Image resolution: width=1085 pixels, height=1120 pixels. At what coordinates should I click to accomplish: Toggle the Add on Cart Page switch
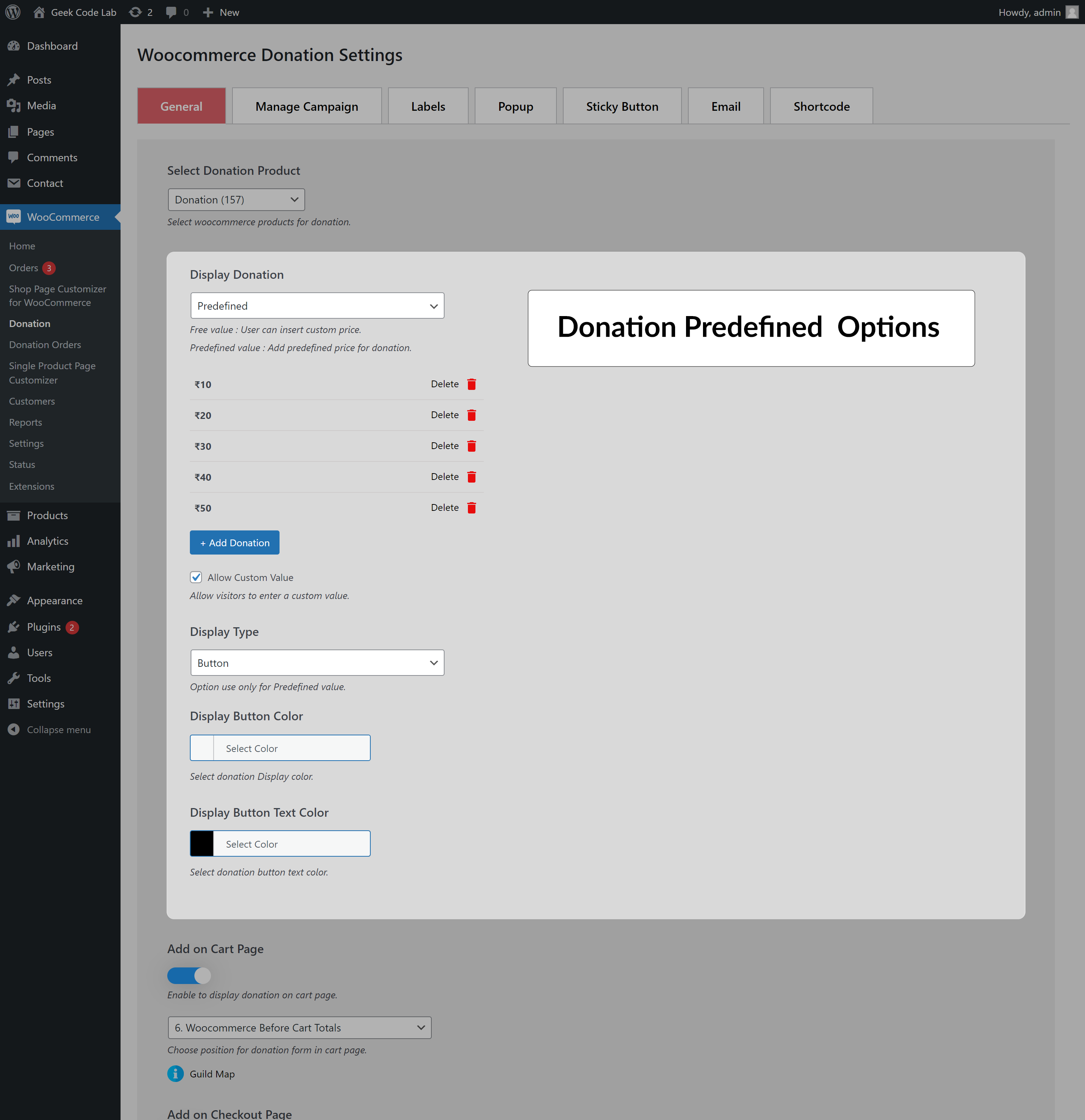coord(189,975)
